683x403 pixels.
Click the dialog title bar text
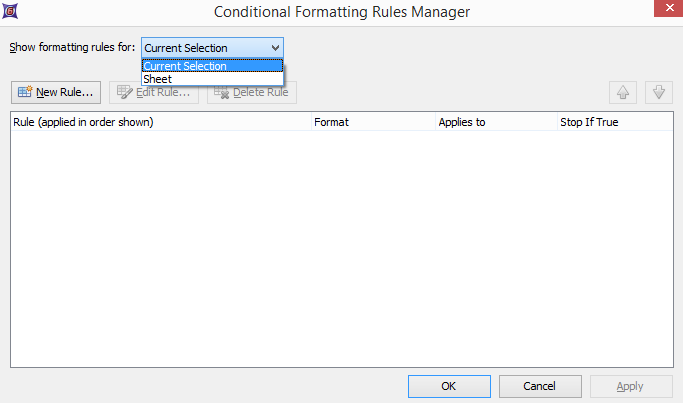coord(342,12)
